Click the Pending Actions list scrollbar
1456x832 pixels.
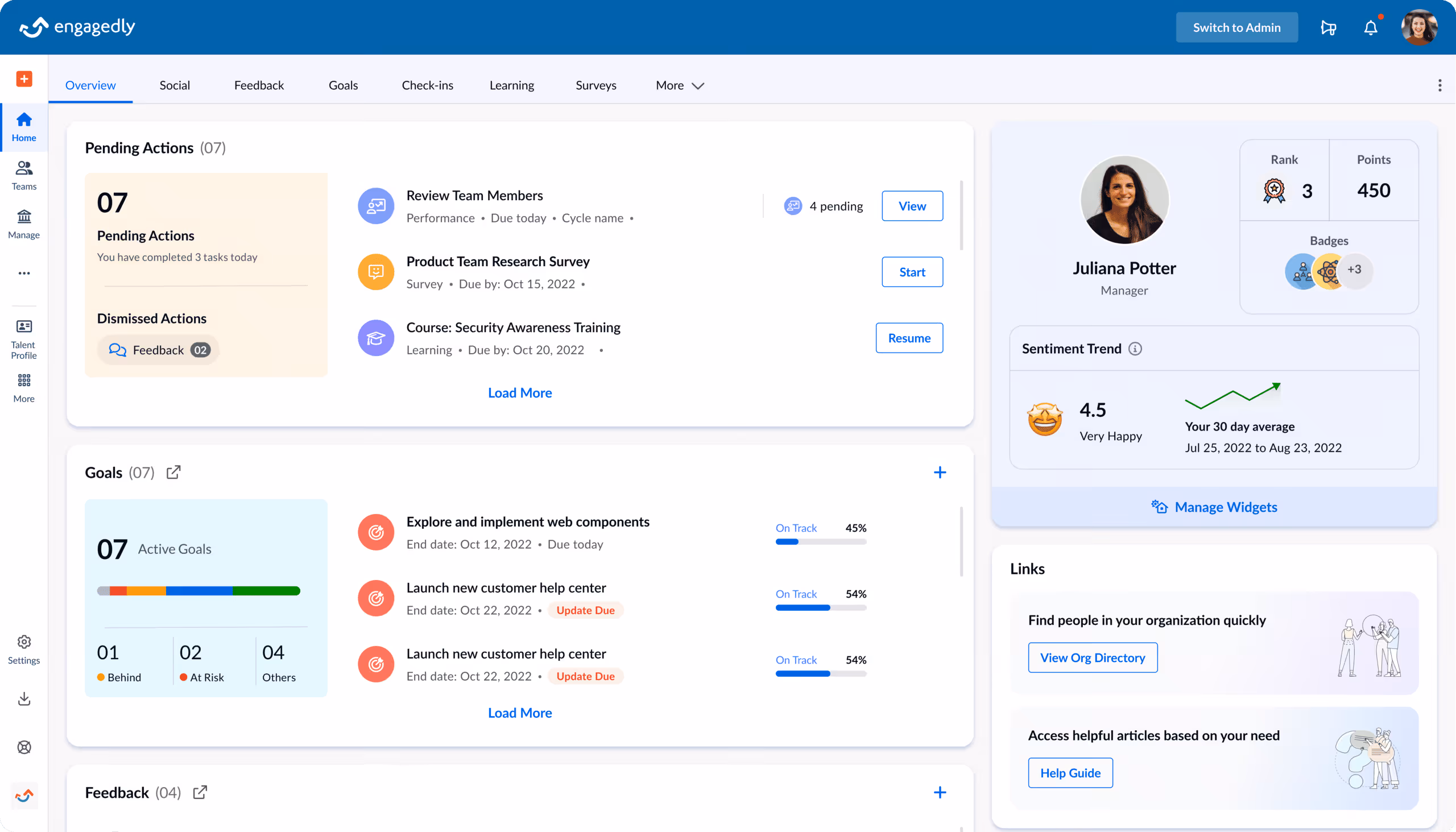(x=961, y=215)
